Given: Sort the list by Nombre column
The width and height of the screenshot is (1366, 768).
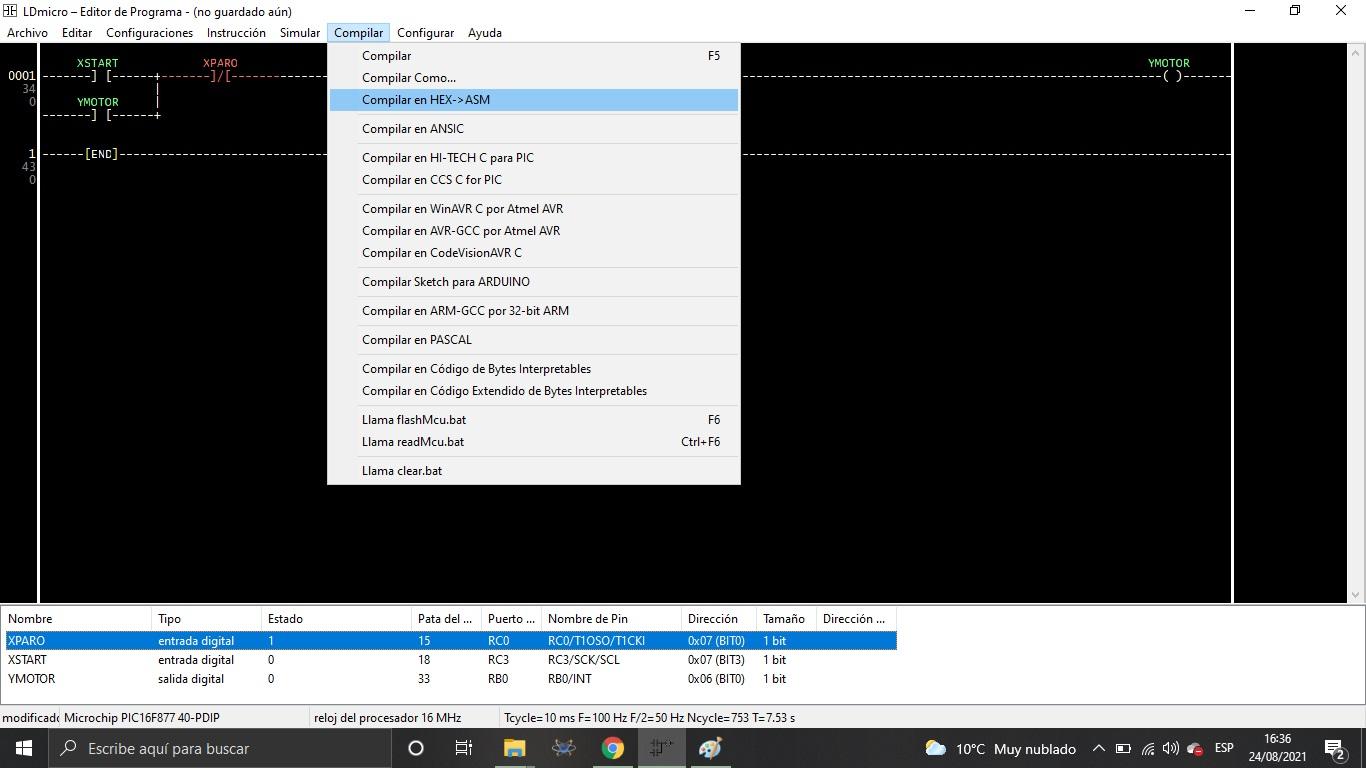Looking at the screenshot, I should (78, 619).
